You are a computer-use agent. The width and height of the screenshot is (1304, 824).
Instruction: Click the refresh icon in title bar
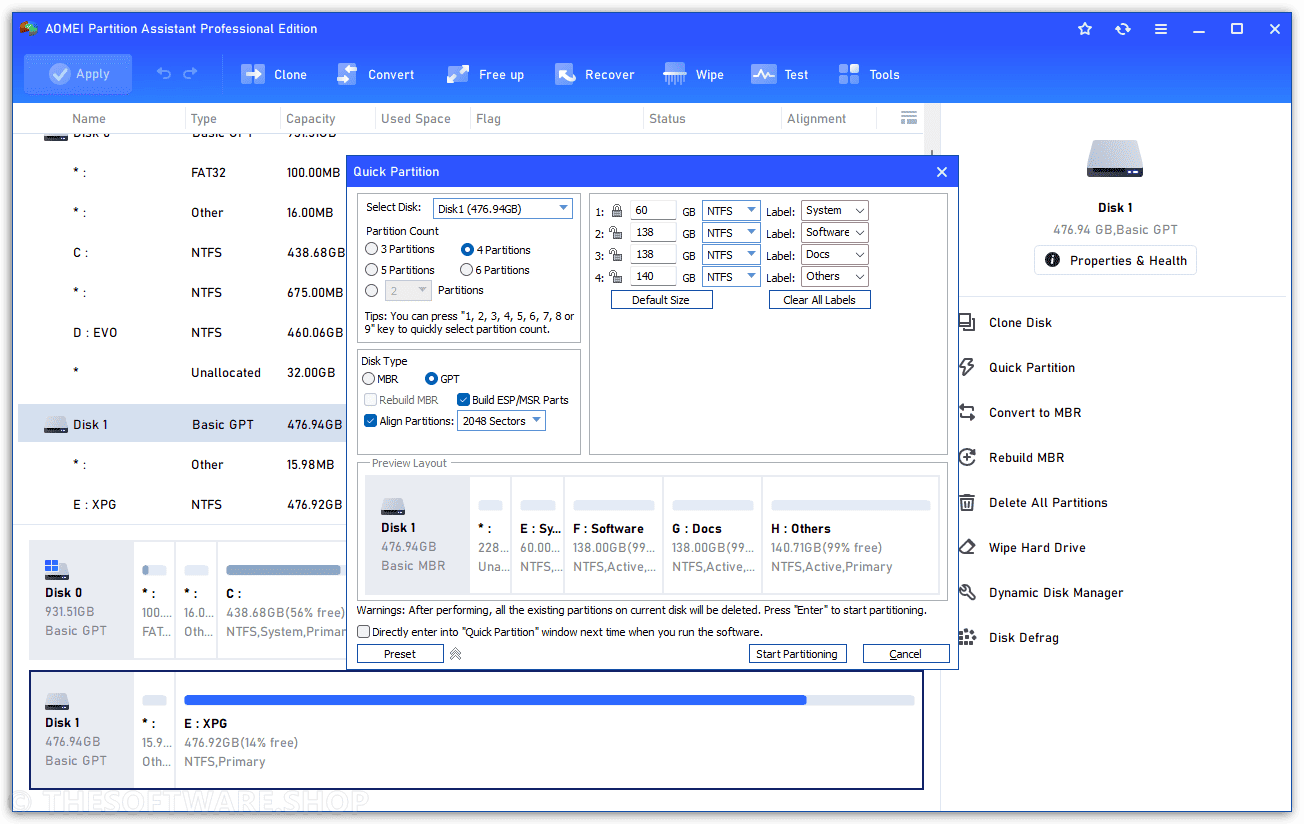1123,29
